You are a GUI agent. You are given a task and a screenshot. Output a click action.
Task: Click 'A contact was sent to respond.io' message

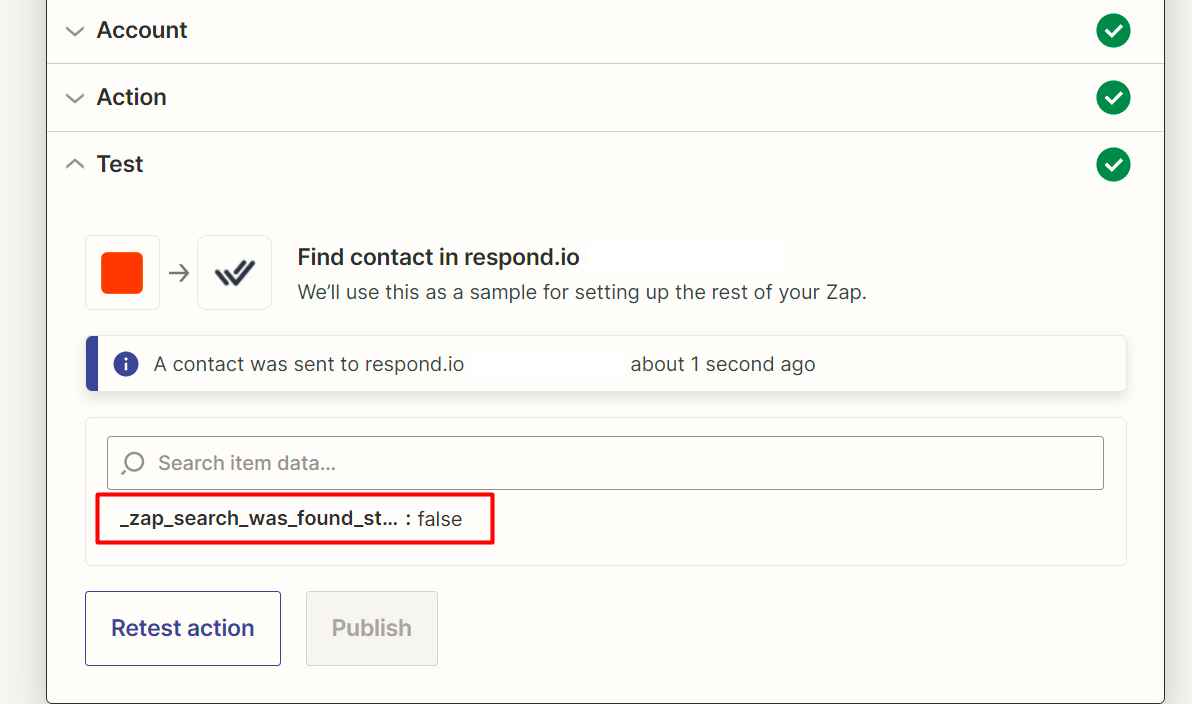pyautogui.click(x=309, y=364)
